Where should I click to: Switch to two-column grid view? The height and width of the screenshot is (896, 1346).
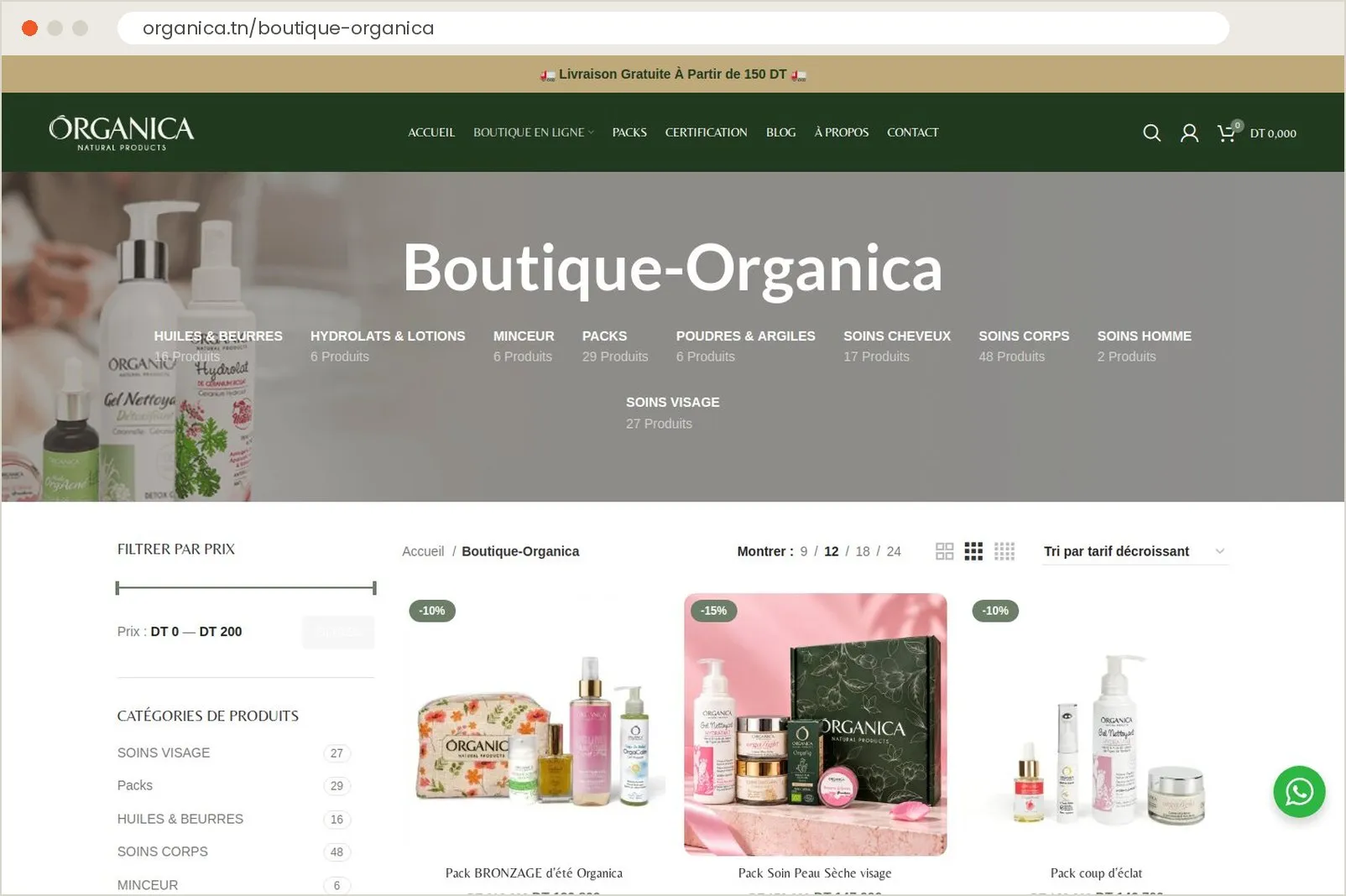pyautogui.click(x=944, y=551)
